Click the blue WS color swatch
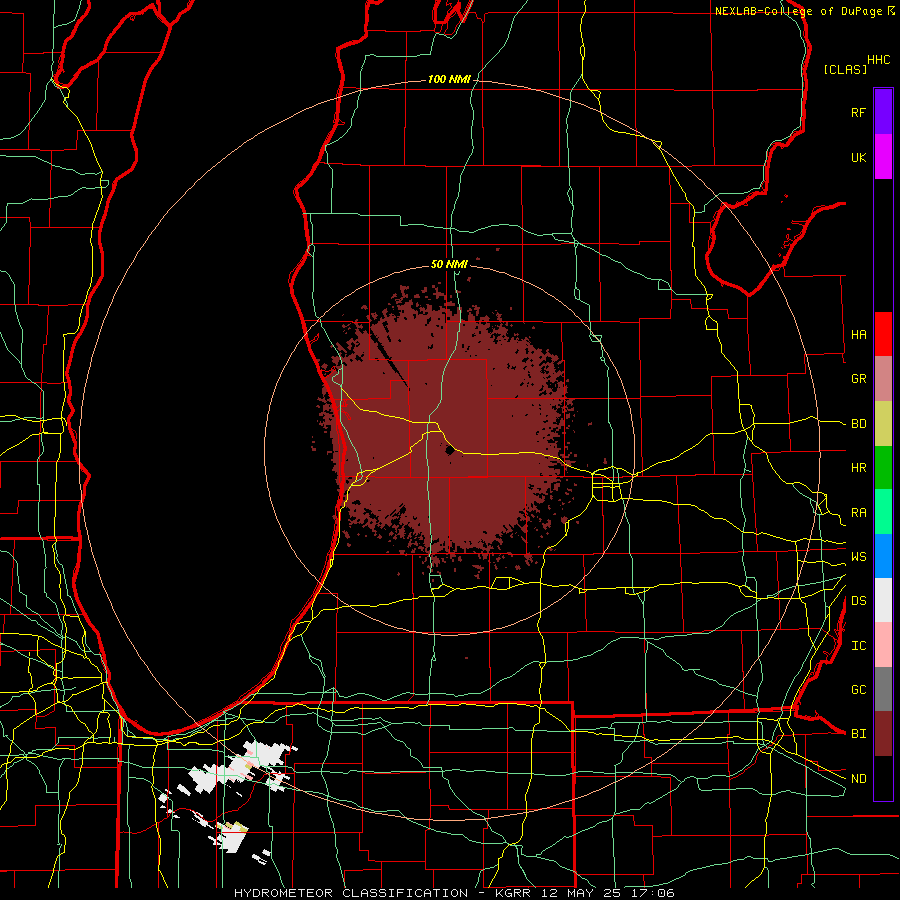This screenshot has height=900, width=900. click(883, 556)
